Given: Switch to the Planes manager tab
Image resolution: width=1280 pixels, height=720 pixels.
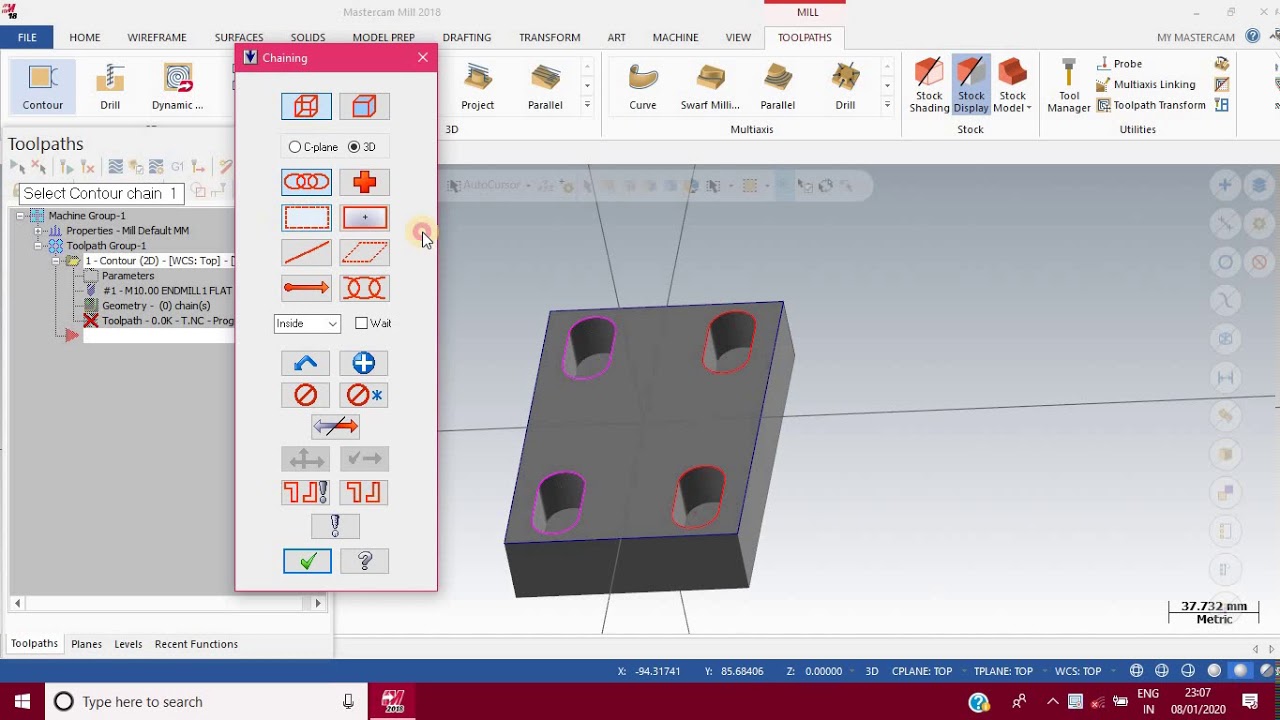Looking at the screenshot, I should tap(86, 644).
